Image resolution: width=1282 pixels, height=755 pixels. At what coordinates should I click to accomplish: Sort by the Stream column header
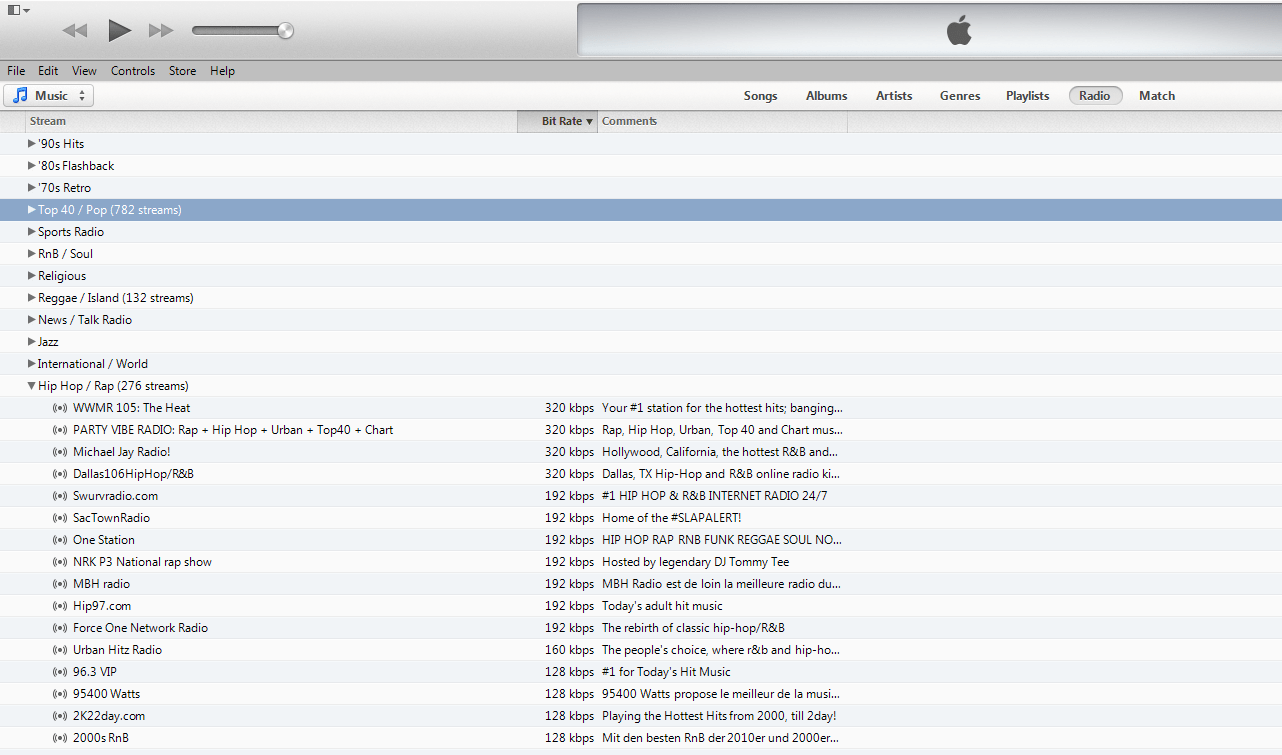[x=271, y=121]
